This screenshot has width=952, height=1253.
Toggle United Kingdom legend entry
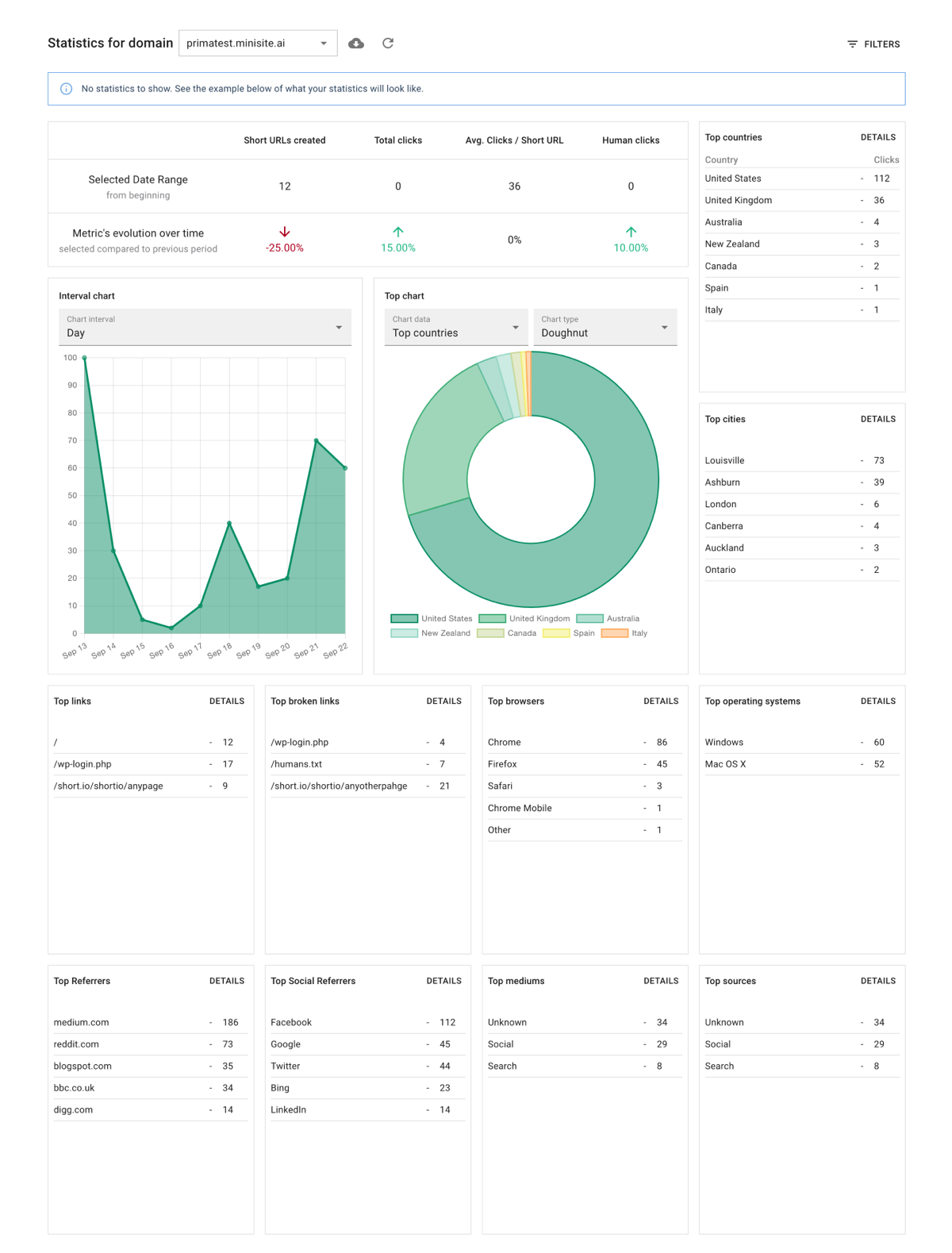524,619
